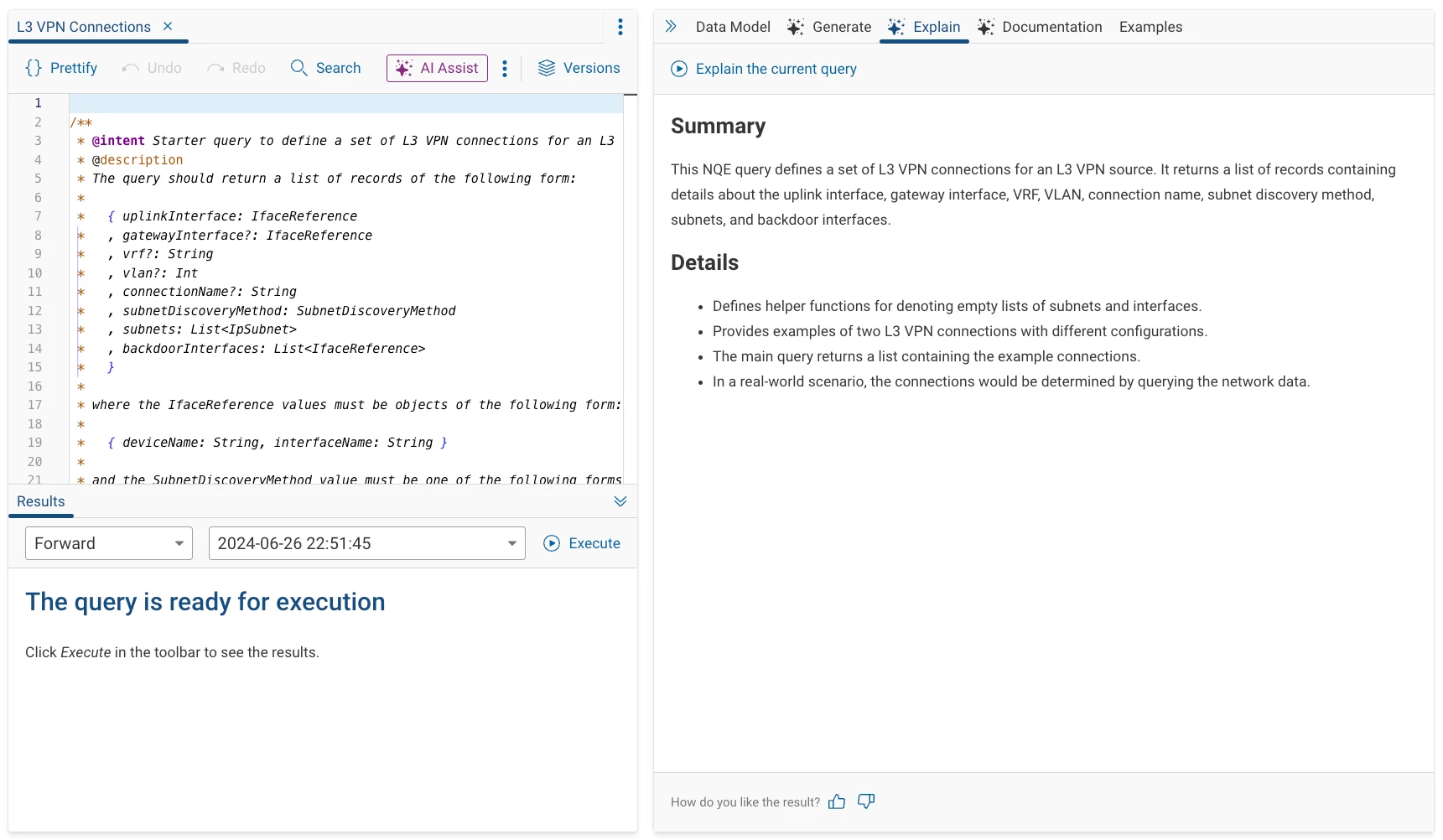Image resolution: width=1443 pixels, height=840 pixels.
Task: Click the @description annotation on line 4
Action: (138, 160)
